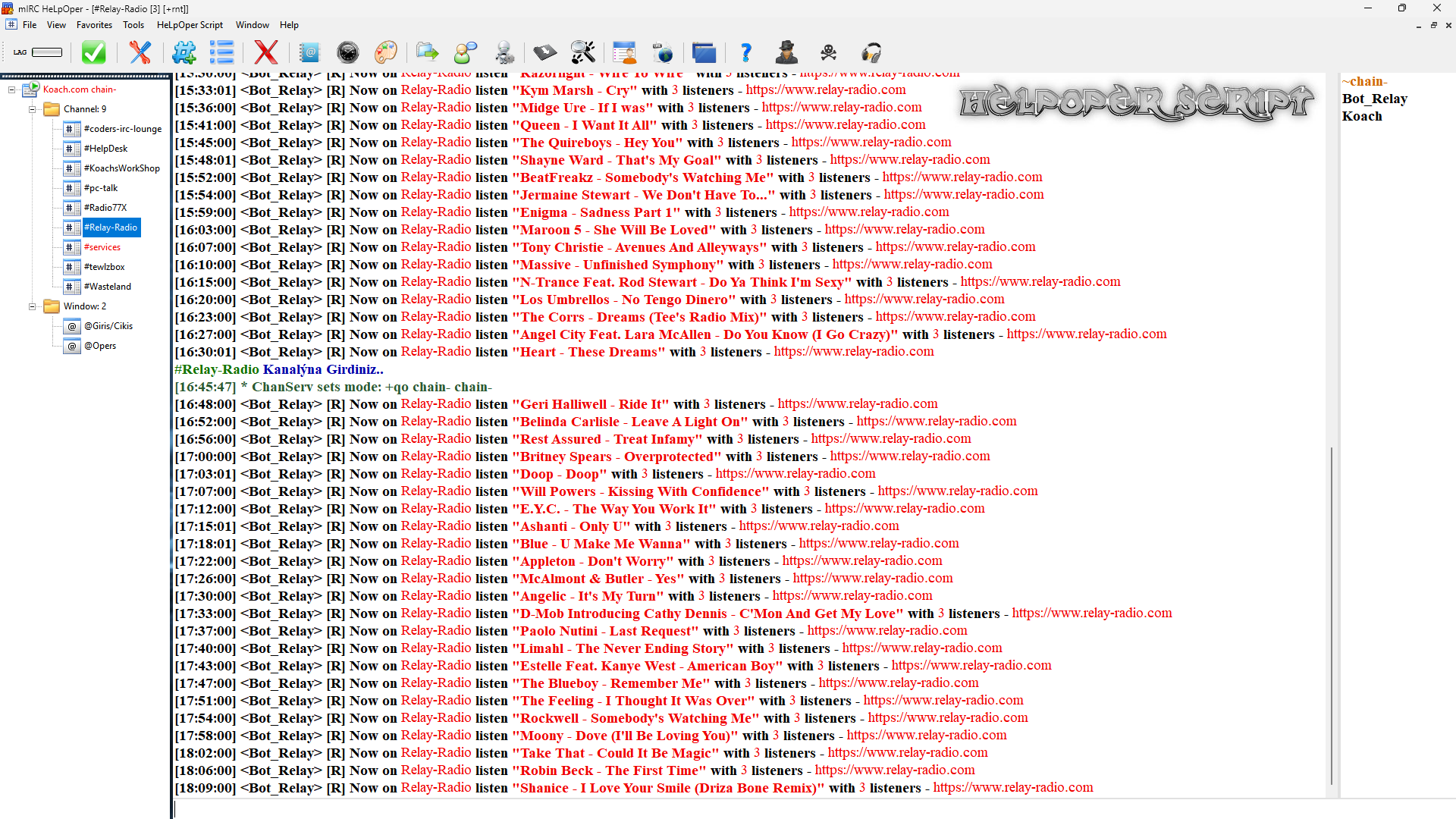
Task: Collapse the Channel: 9 folder
Action: tap(32, 109)
